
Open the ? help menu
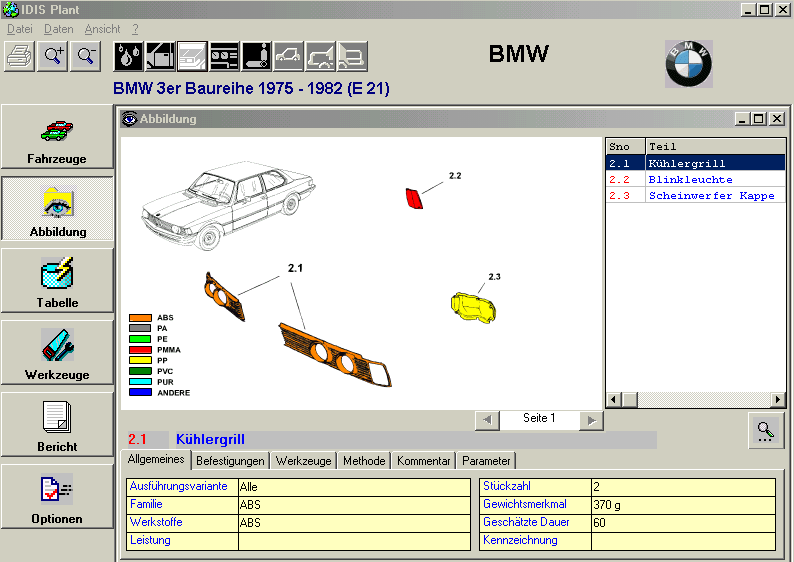[135, 29]
